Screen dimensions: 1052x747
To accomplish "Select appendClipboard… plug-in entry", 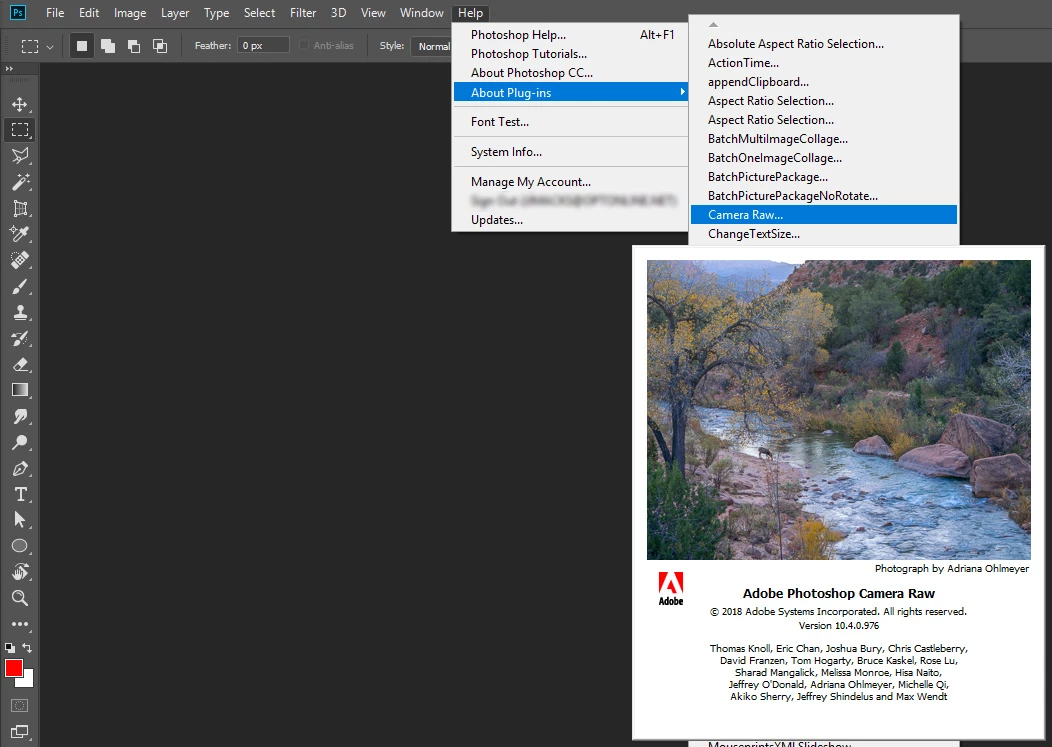I will click(x=823, y=82).
